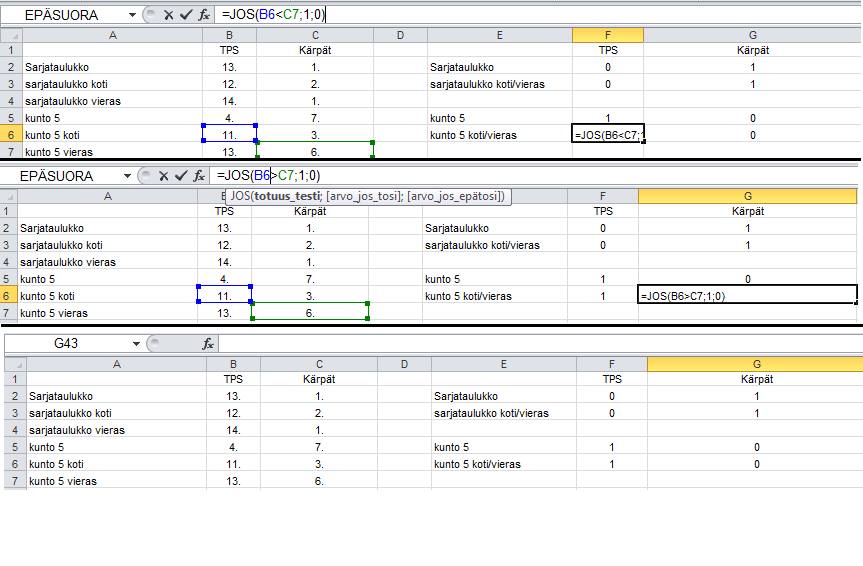Viewport: 863px width, 566px height.
Task: Click the fx icon next to the G43 name box
Action: tap(207, 344)
